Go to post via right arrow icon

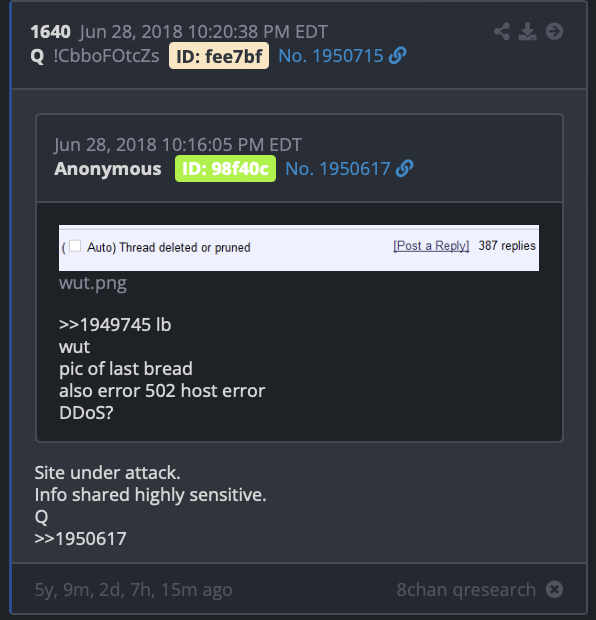[554, 32]
